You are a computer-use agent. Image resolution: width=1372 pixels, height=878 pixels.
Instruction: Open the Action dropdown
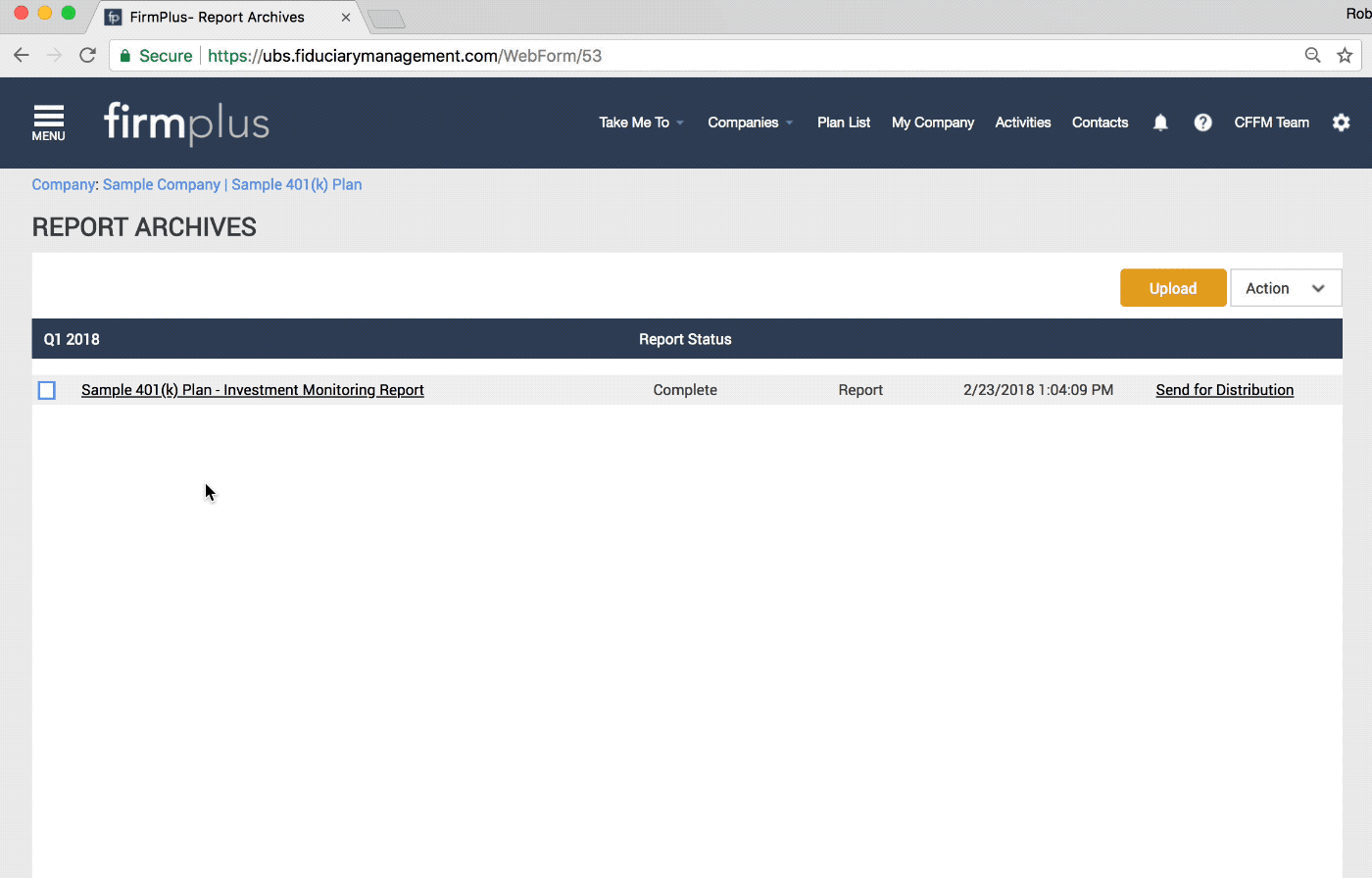[x=1286, y=288]
